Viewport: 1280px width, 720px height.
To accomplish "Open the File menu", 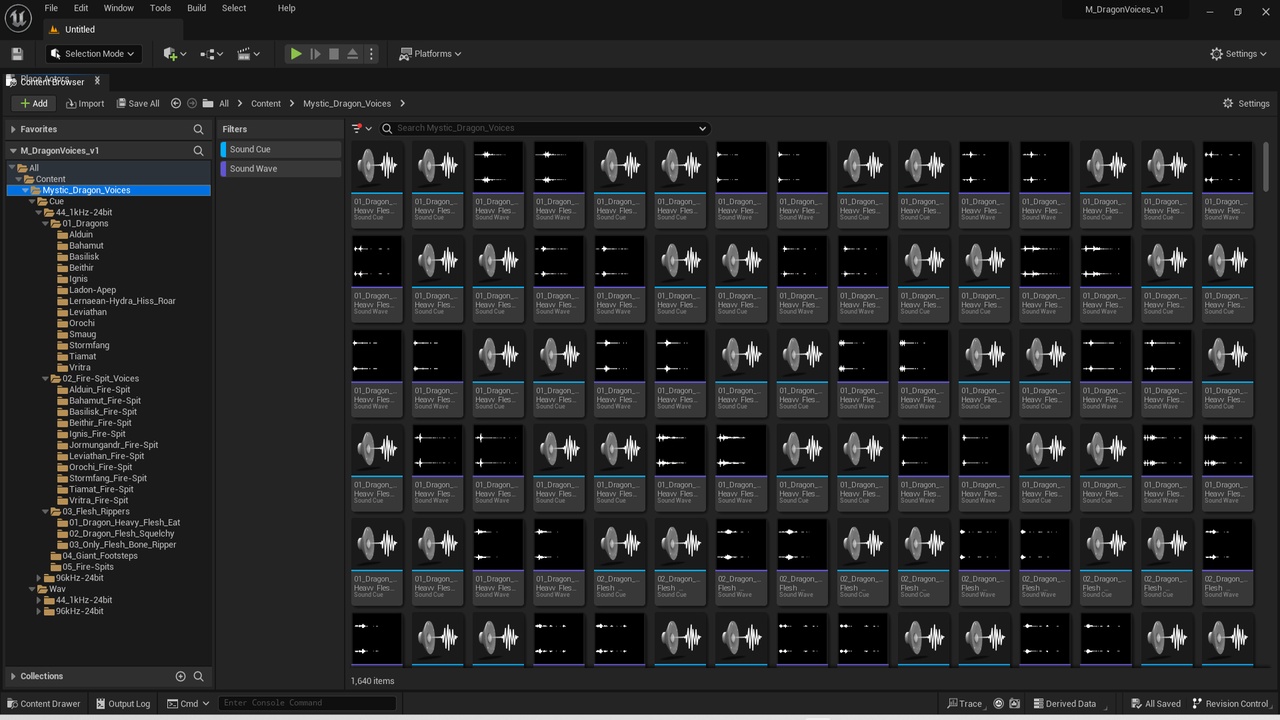I will coord(51,8).
